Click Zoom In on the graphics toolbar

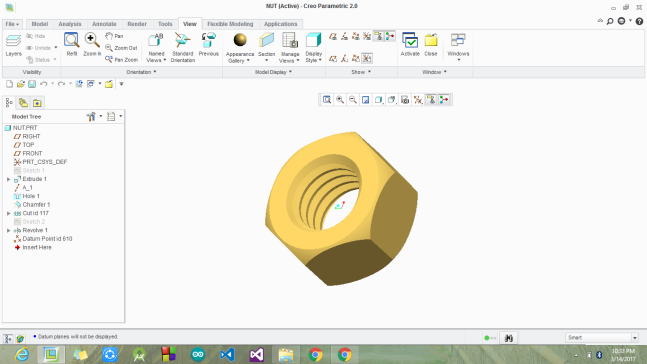pos(340,100)
